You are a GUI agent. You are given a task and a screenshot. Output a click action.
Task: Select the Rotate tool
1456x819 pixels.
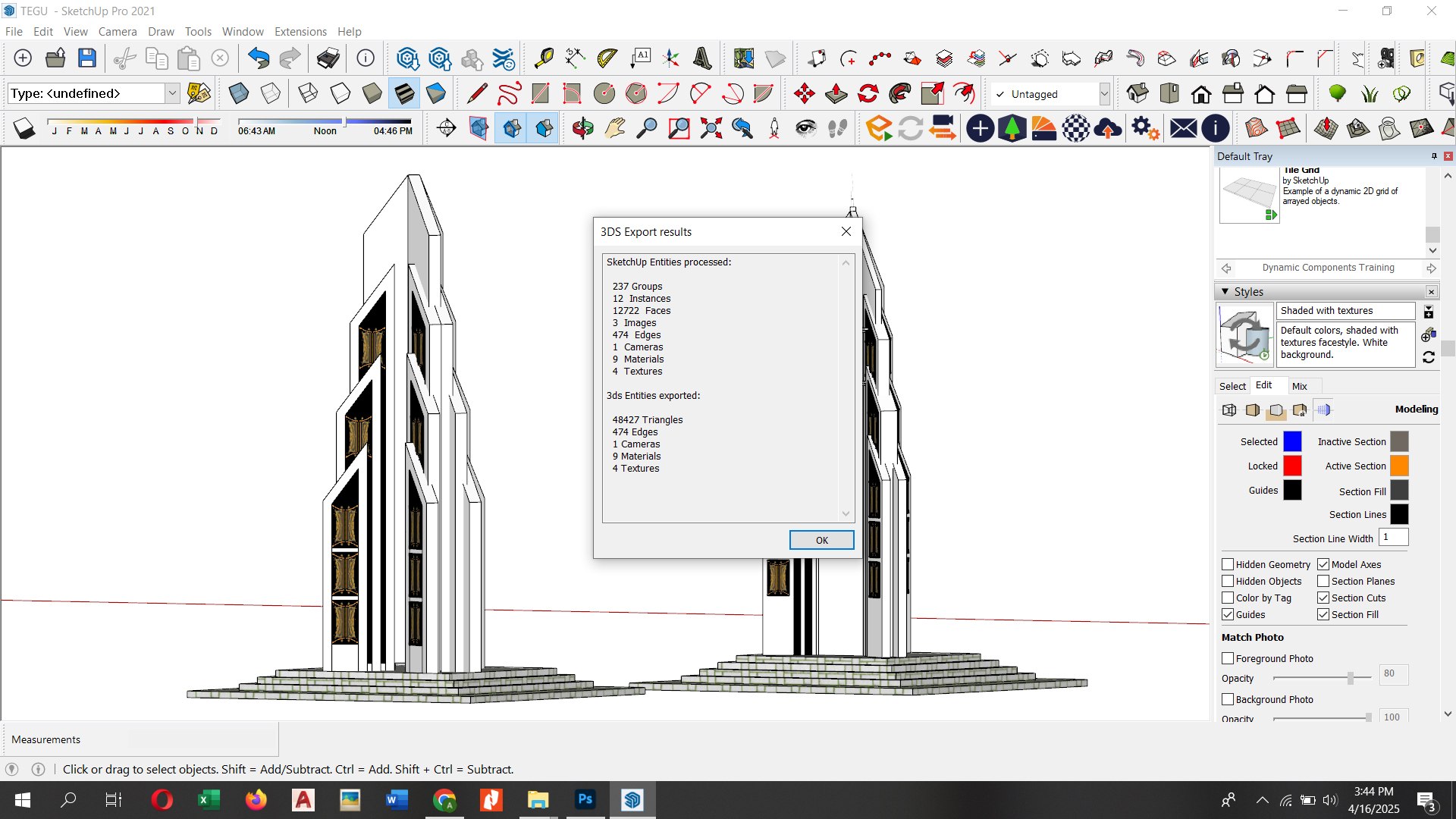(868, 94)
